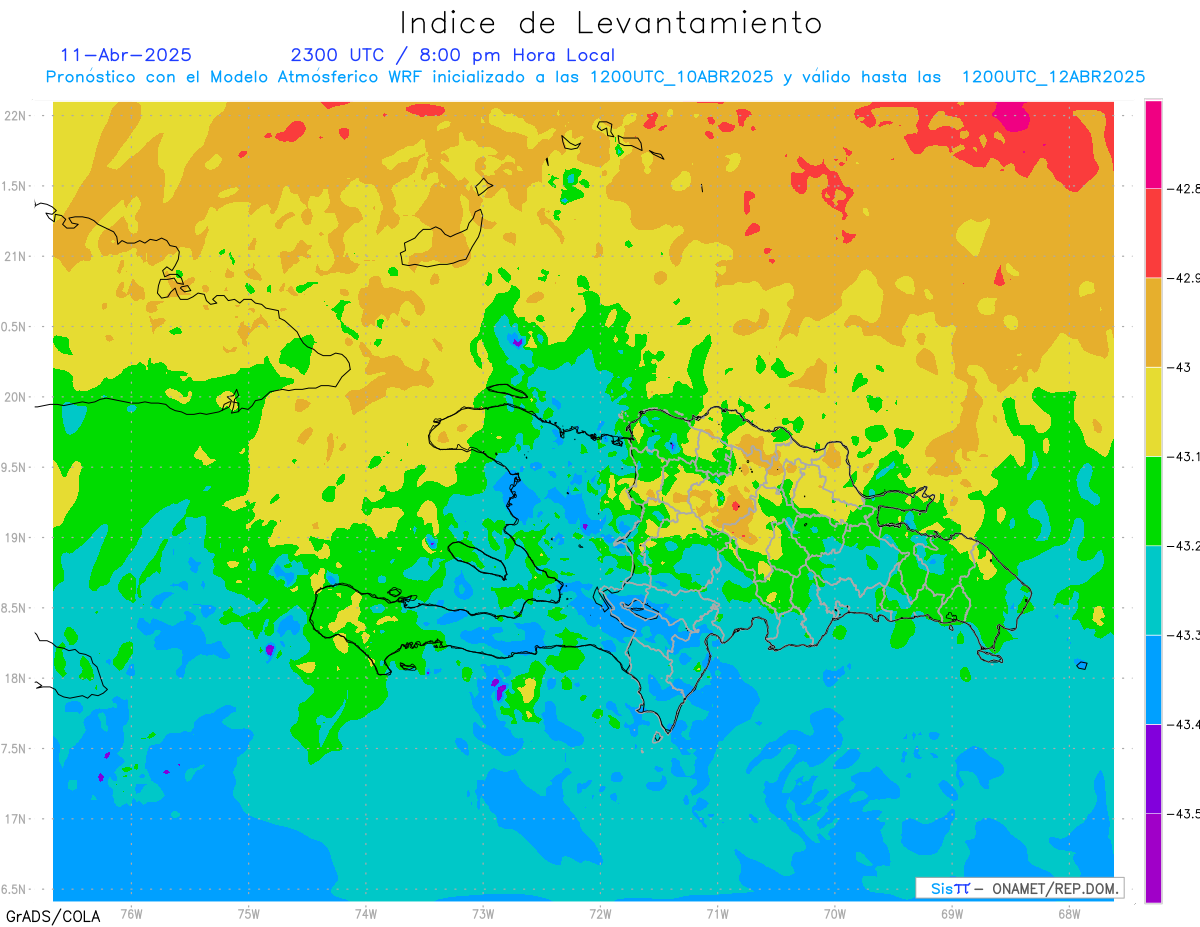Click the legend value "-42.9"
Screen dimensions: 1200x927
(1185, 278)
